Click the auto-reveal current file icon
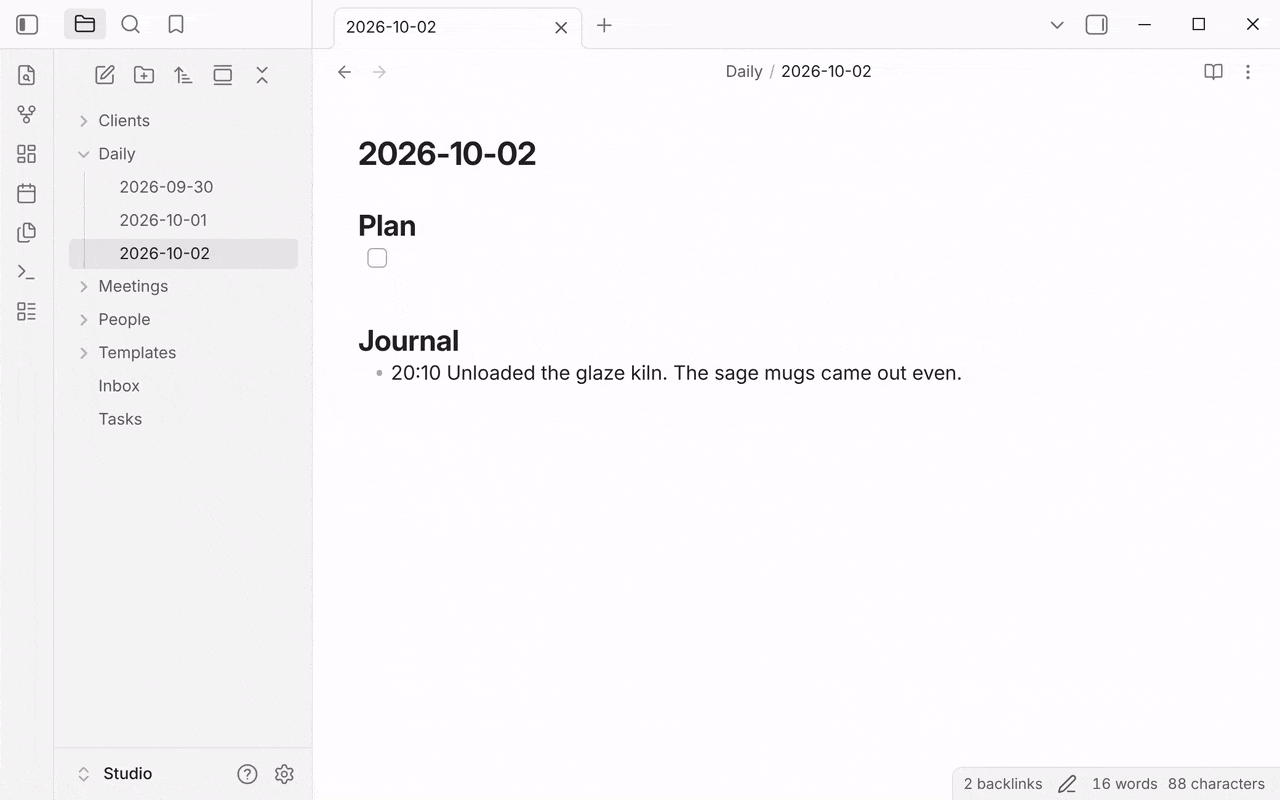This screenshot has width=1280, height=800. (223, 75)
